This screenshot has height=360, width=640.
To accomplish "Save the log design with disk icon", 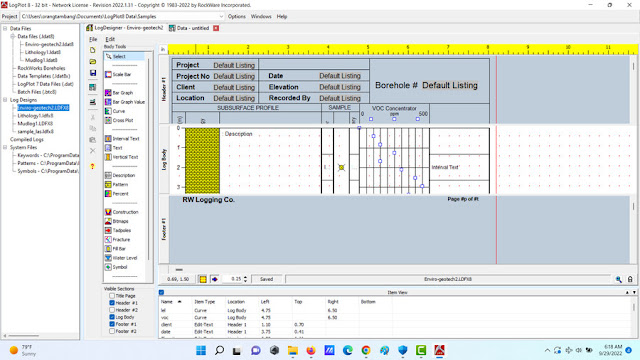I will (93, 73).
